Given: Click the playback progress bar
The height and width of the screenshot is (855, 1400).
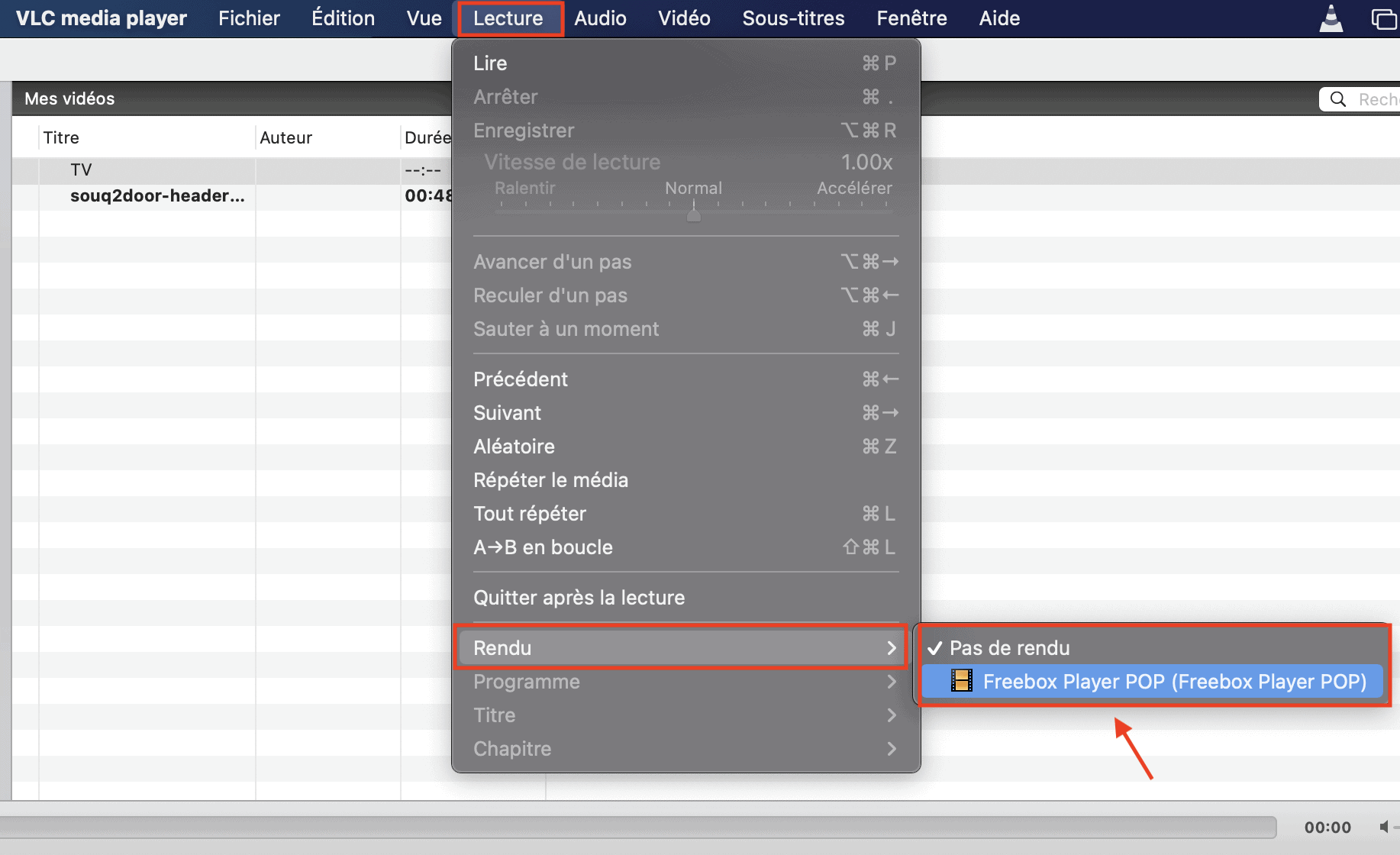Looking at the screenshot, I should 638,827.
